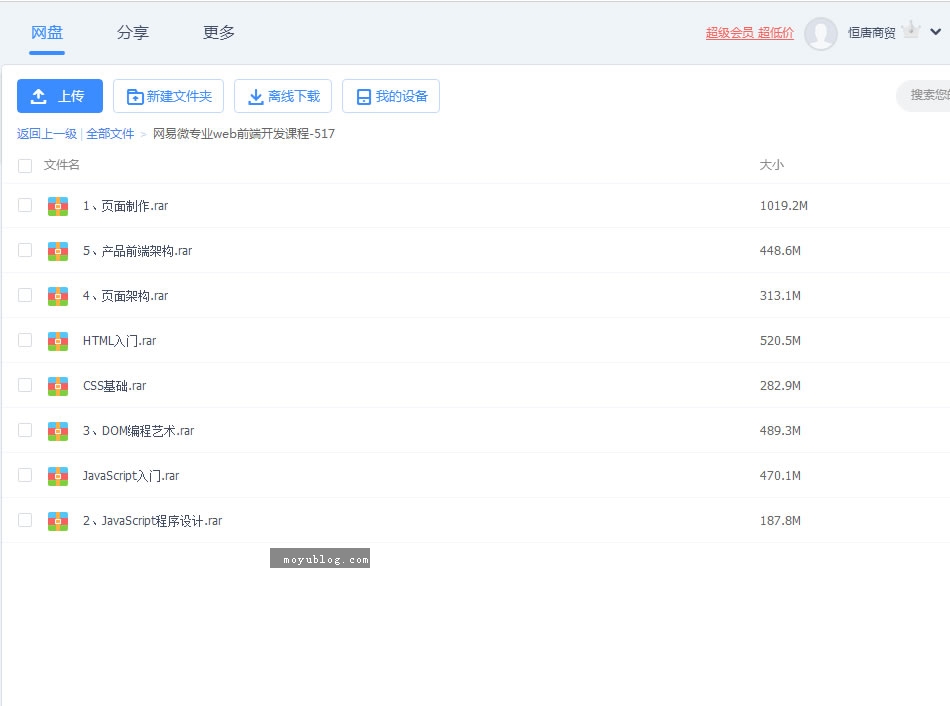Click the rar icon of 1、页面制作.rar
The width and height of the screenshot is (950, 706).
coord(58,206)
